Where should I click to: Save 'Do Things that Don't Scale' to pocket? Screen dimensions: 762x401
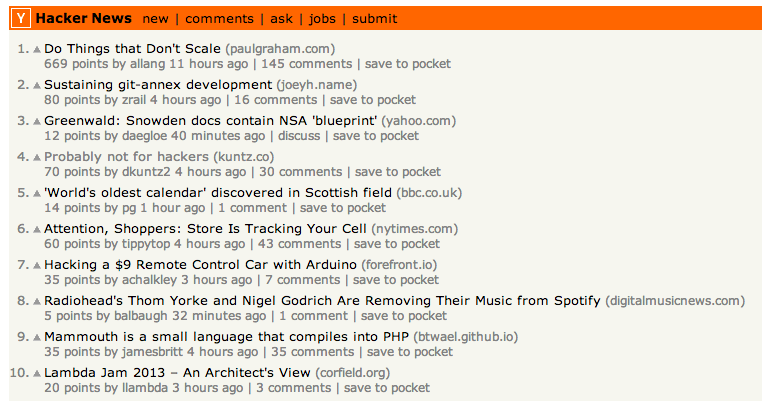(408, 64)
